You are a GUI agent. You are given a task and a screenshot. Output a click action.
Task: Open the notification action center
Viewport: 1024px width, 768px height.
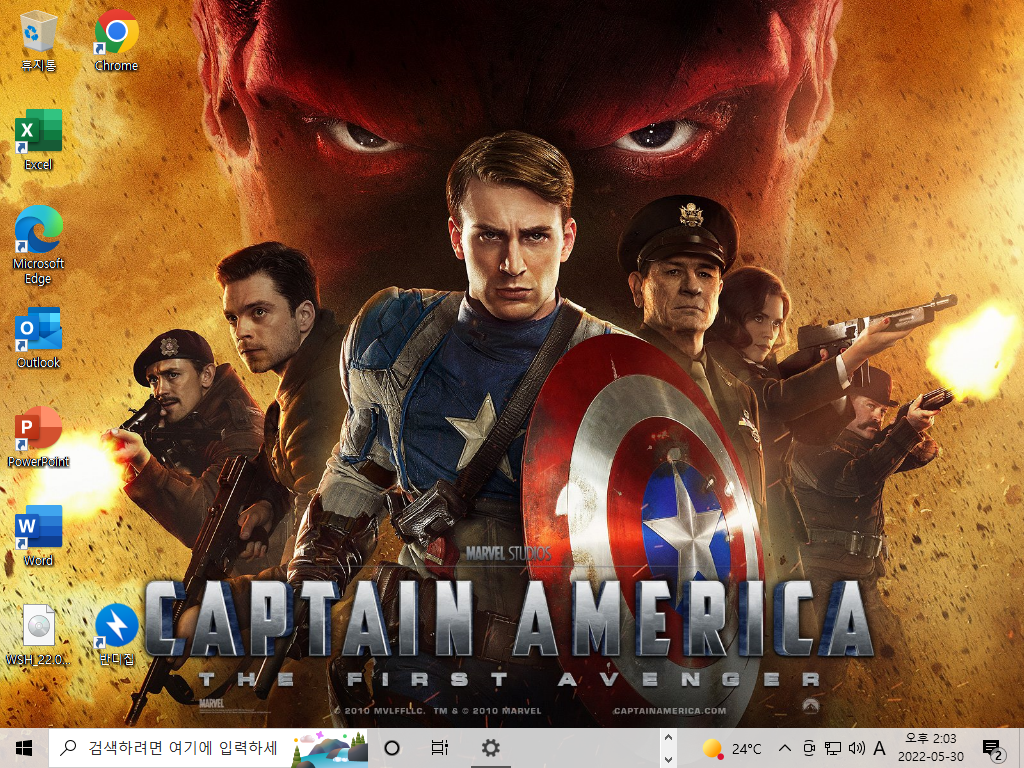(x=993, y=749)
